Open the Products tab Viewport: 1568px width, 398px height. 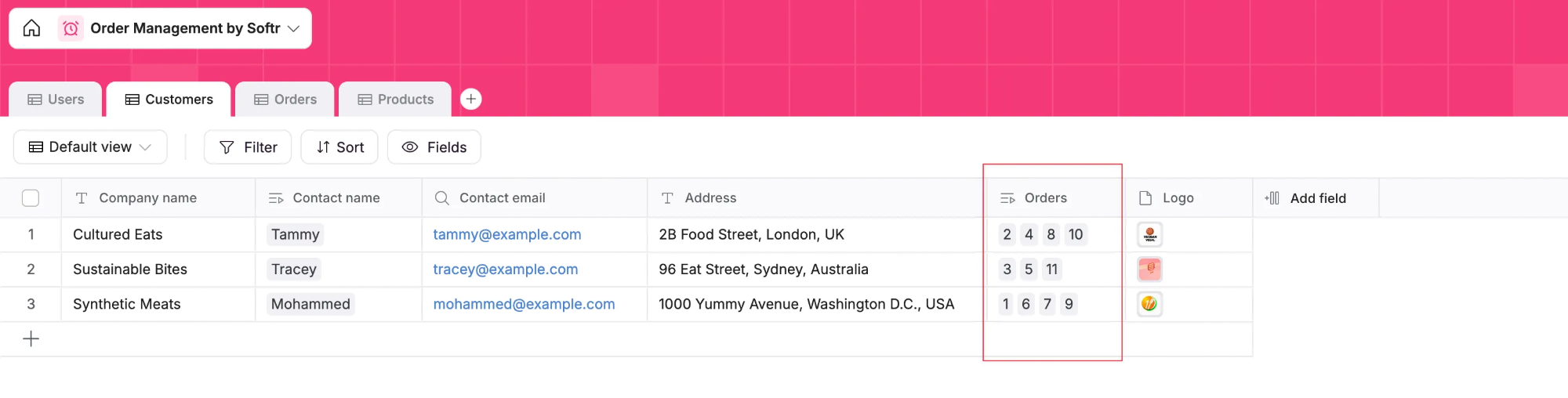coord(395,99)
